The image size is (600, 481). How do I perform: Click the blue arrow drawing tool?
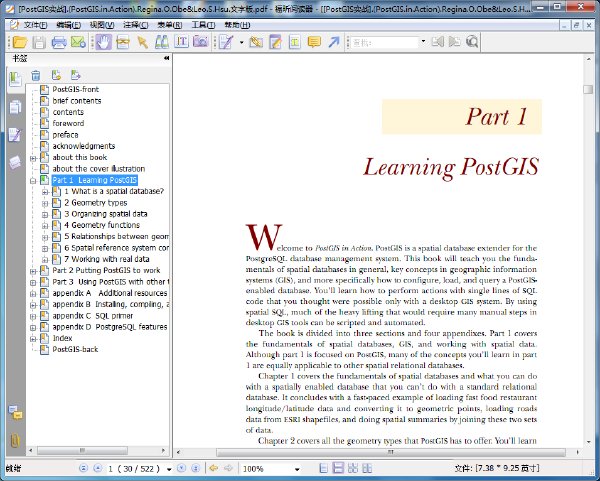coord(334,42)
